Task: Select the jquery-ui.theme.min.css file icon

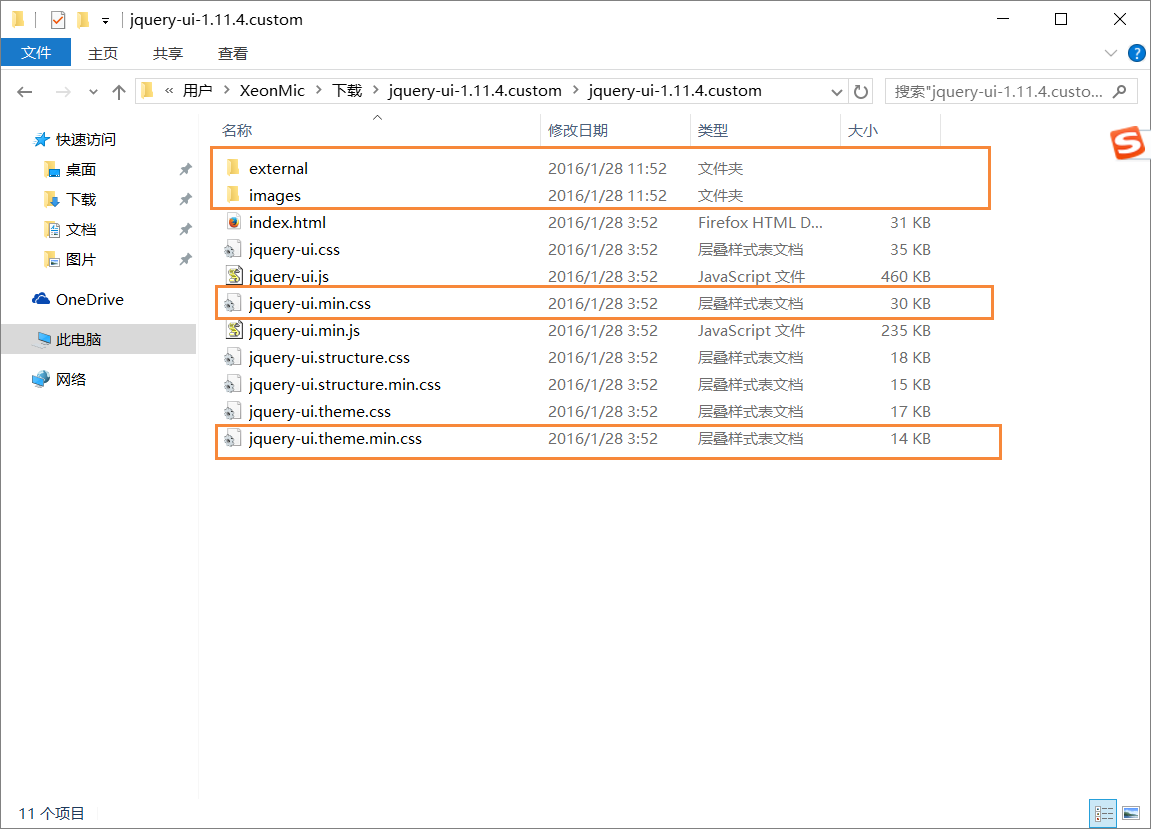Action: [233, 438]
